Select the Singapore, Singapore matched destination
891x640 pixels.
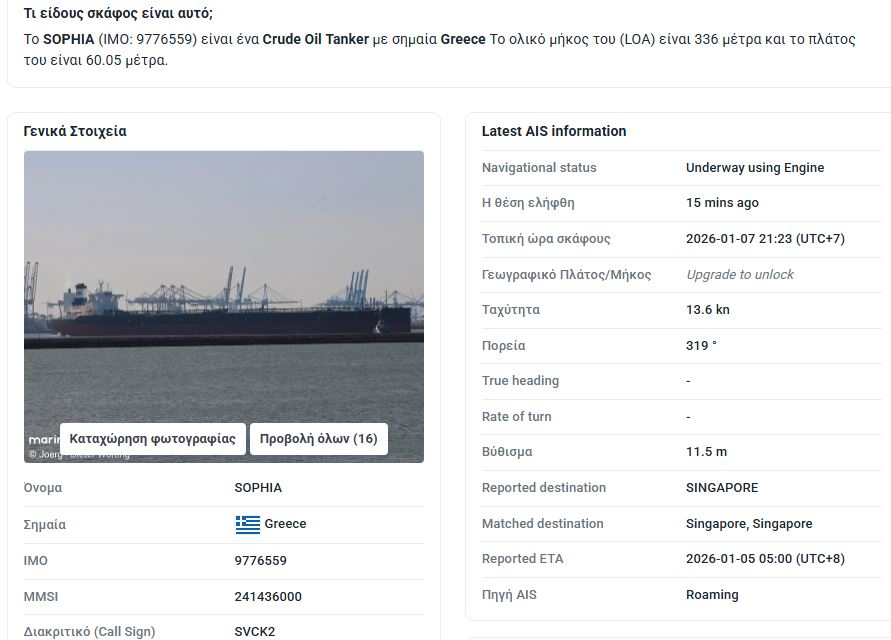click(749, 524)
